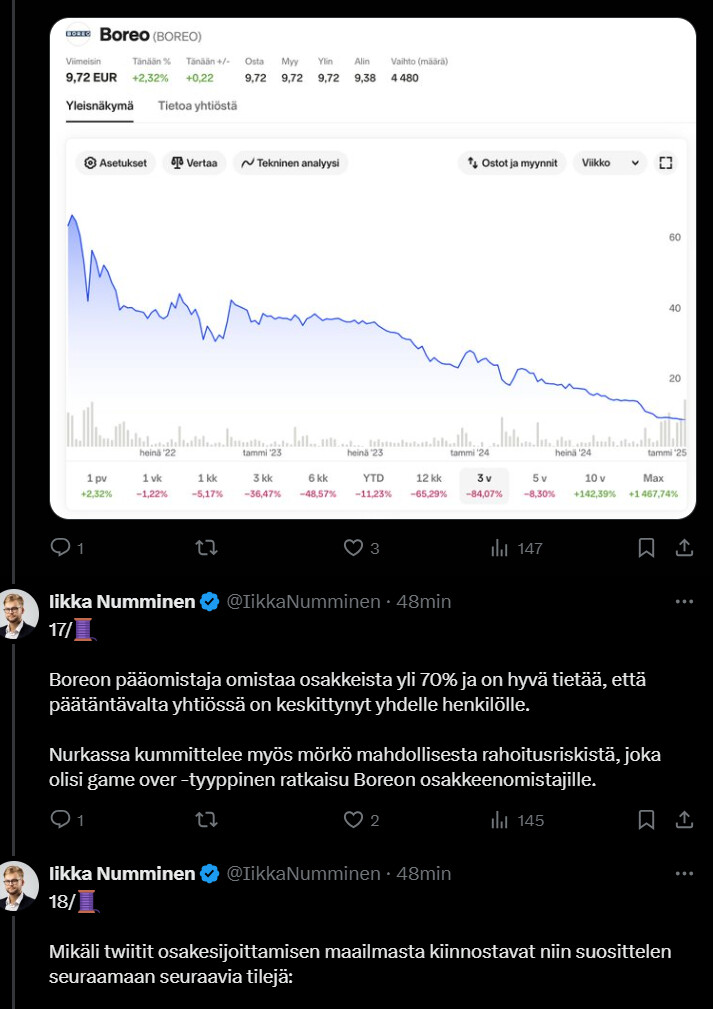Bookmark the Boreo chart tweet

(x=646, y=548)
